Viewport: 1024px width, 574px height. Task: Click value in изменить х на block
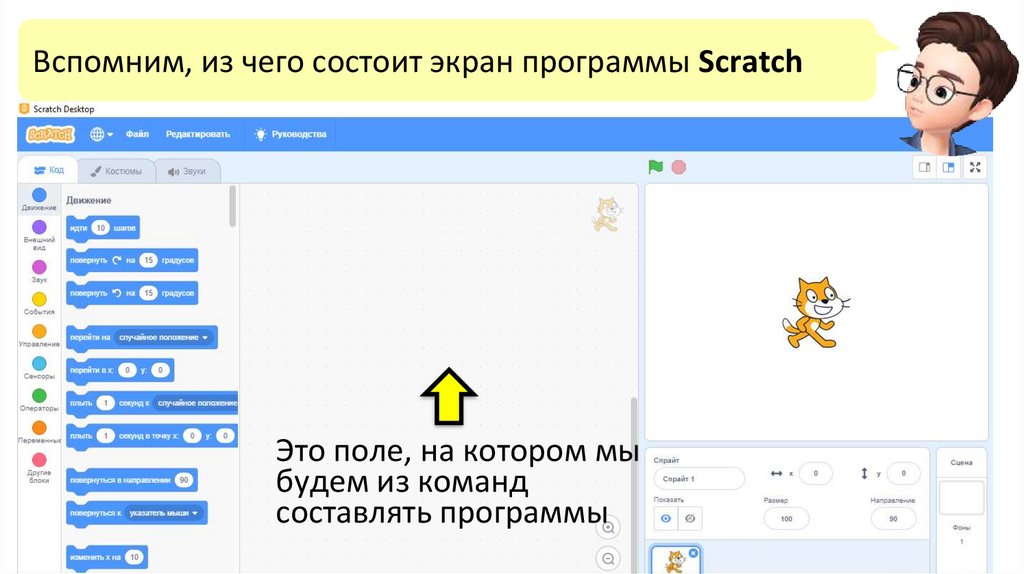pos(134,557)
